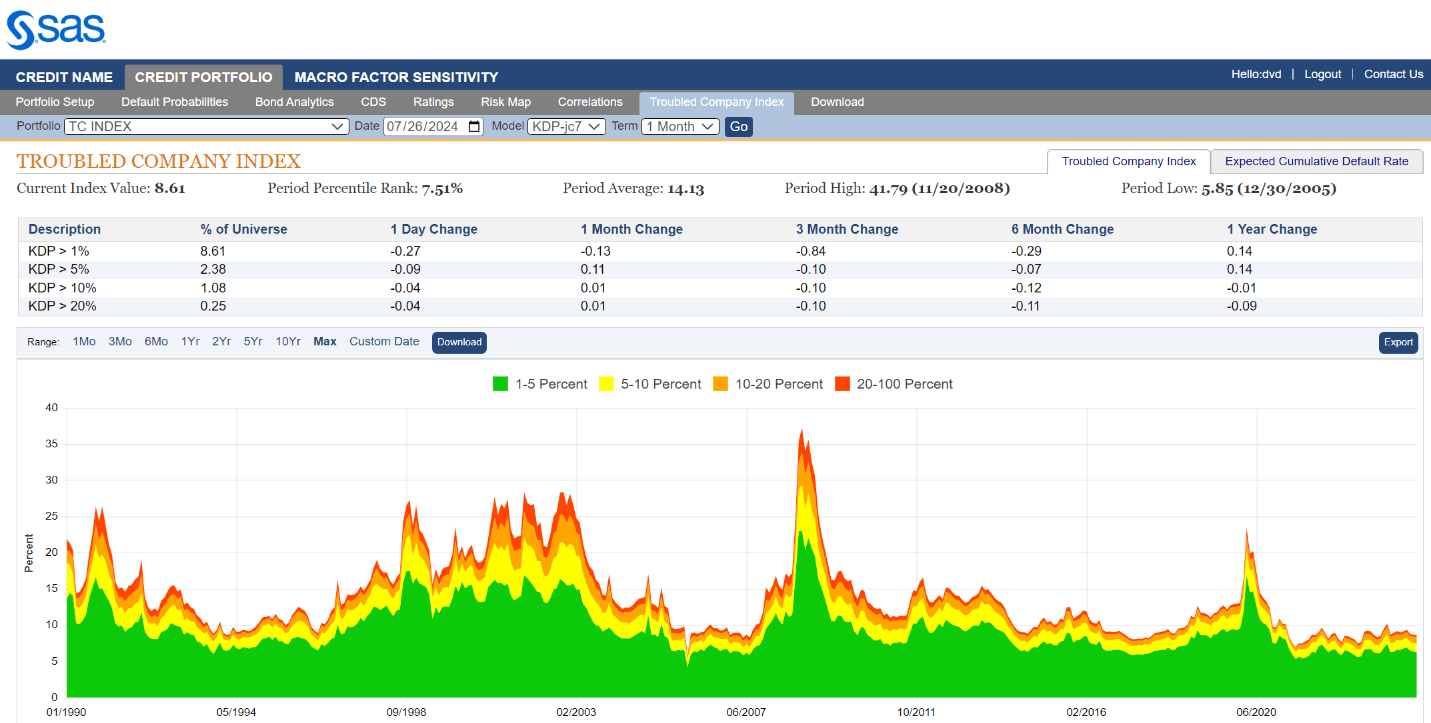
Task: Toggle the green 1-5 Percent legend swatch
Action: (x=501, y=384)
